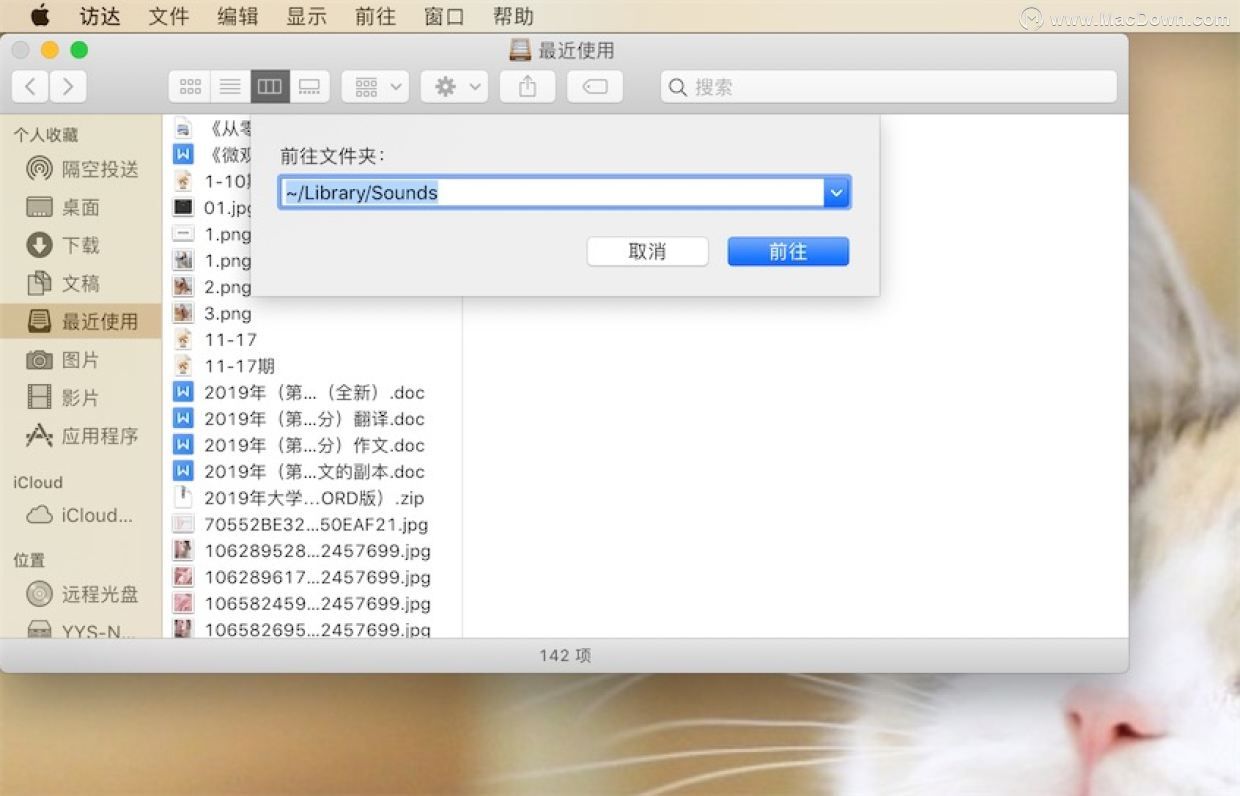Click the folder path input field

[x=551, y=193]
